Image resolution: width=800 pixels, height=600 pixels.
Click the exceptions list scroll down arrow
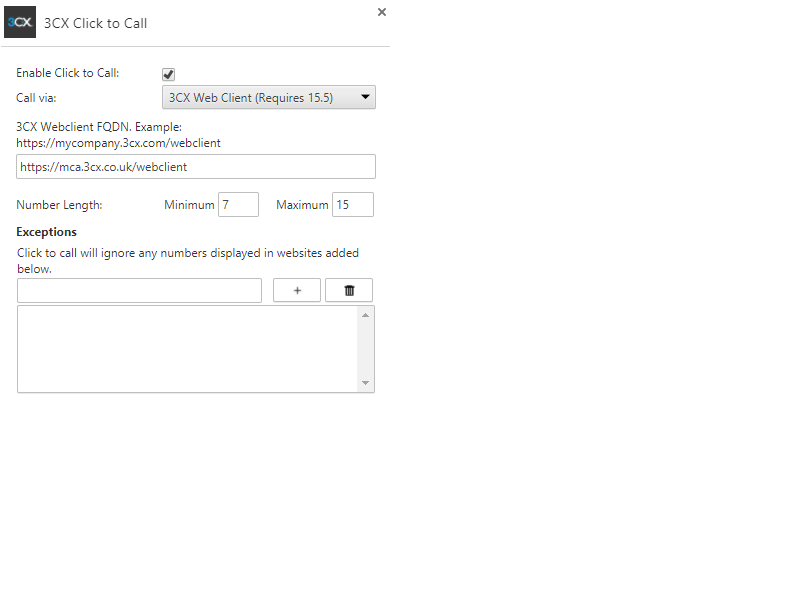(x=365, y=383)
